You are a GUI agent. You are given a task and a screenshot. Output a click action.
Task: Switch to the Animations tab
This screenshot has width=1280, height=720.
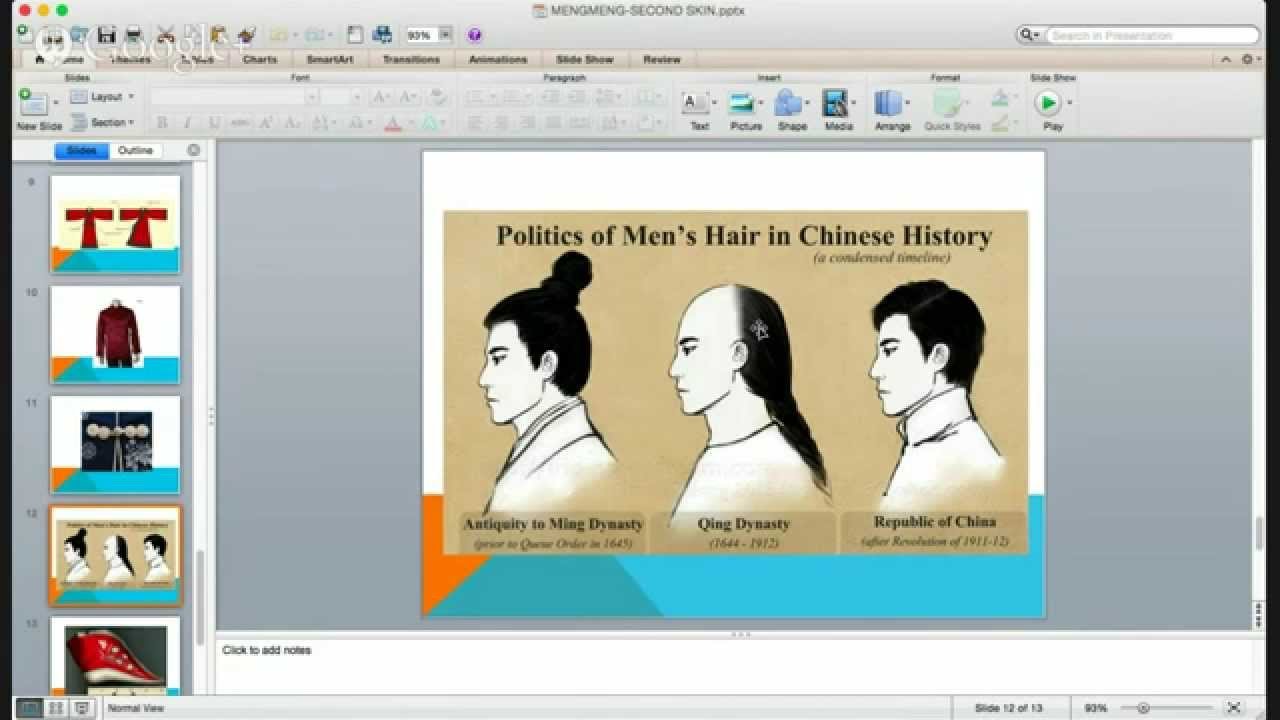pyautogui.click(x=498, y=60)
